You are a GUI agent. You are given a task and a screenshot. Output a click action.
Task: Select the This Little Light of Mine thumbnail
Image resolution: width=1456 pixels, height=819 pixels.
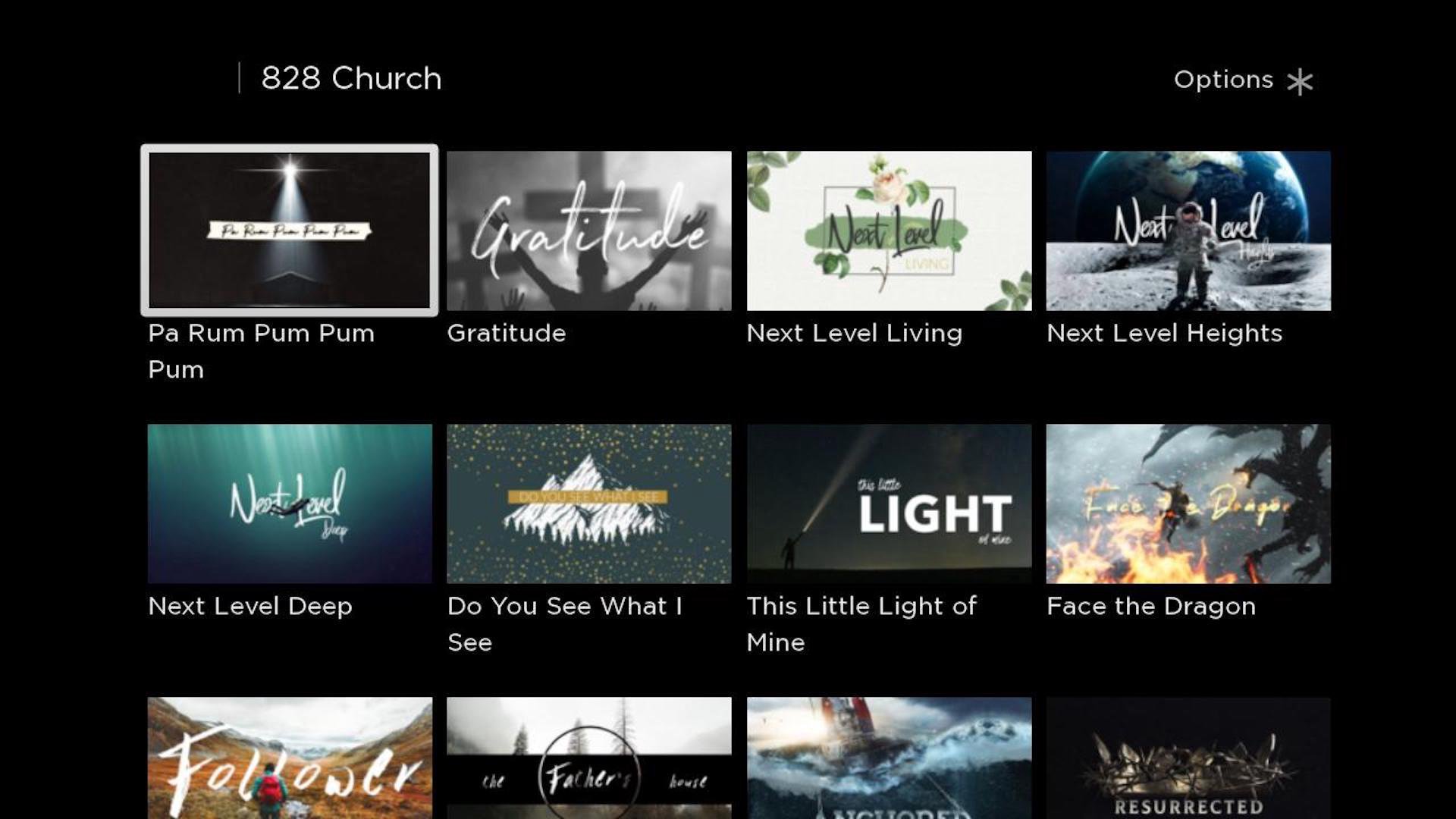889,504
